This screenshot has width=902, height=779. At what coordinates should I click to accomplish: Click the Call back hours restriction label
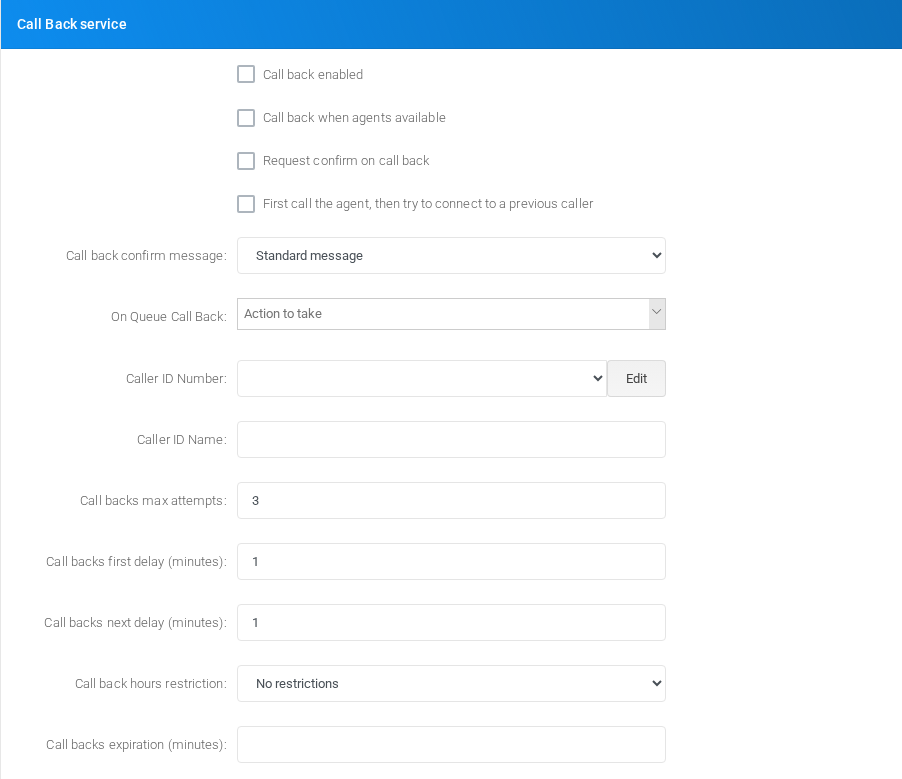click(x=151, y=683)
